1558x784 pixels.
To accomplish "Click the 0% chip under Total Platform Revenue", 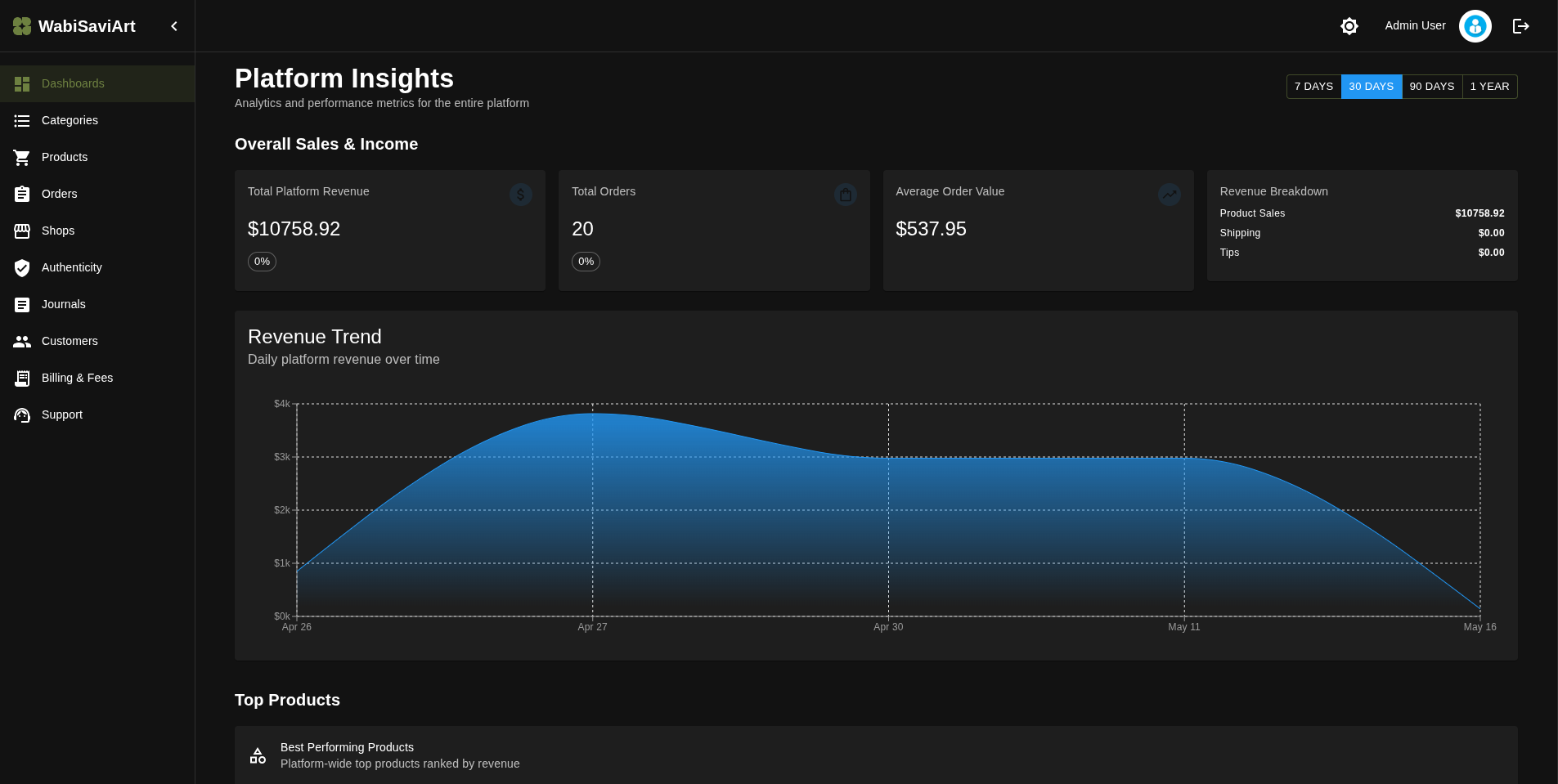I will pos(262,262).
